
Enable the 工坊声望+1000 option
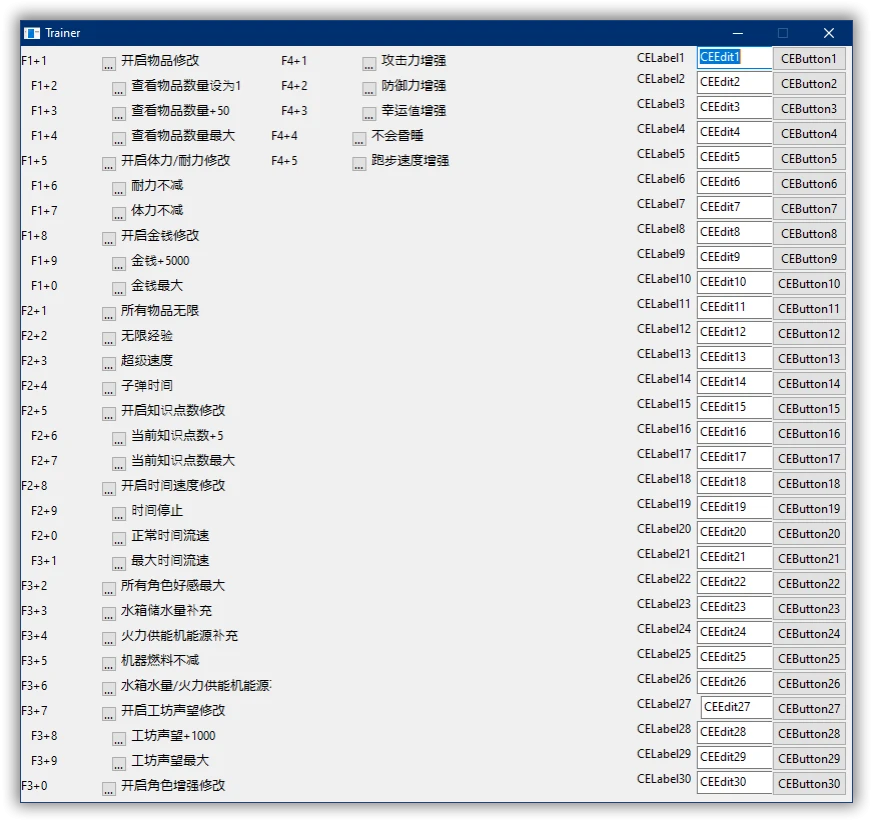coord(117,736)
